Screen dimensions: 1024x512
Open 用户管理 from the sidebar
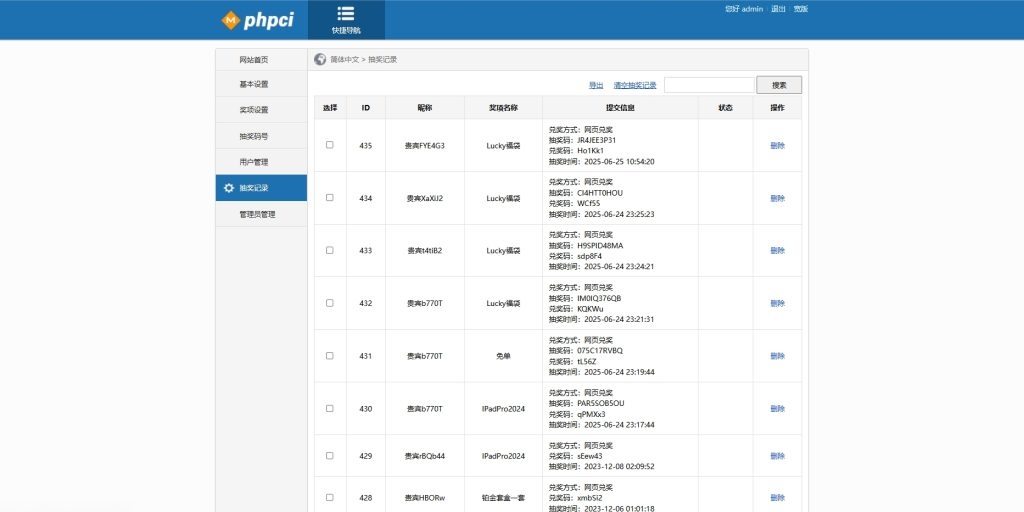(x=254, y=162)
